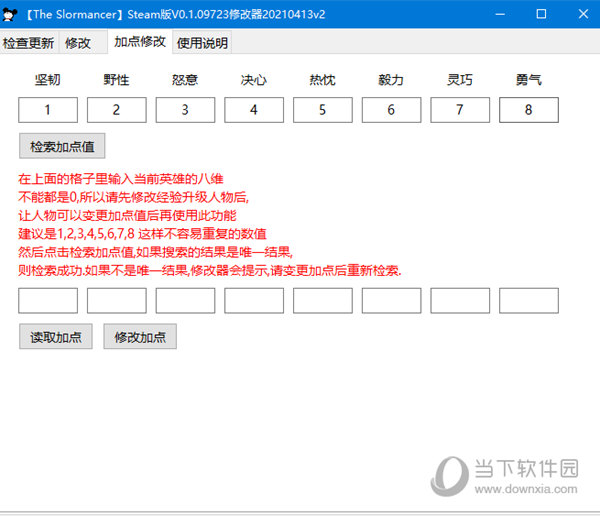
Task: Minimize the Slormancer trainer window
Action: pyautogui.click(x=500, y=14)
